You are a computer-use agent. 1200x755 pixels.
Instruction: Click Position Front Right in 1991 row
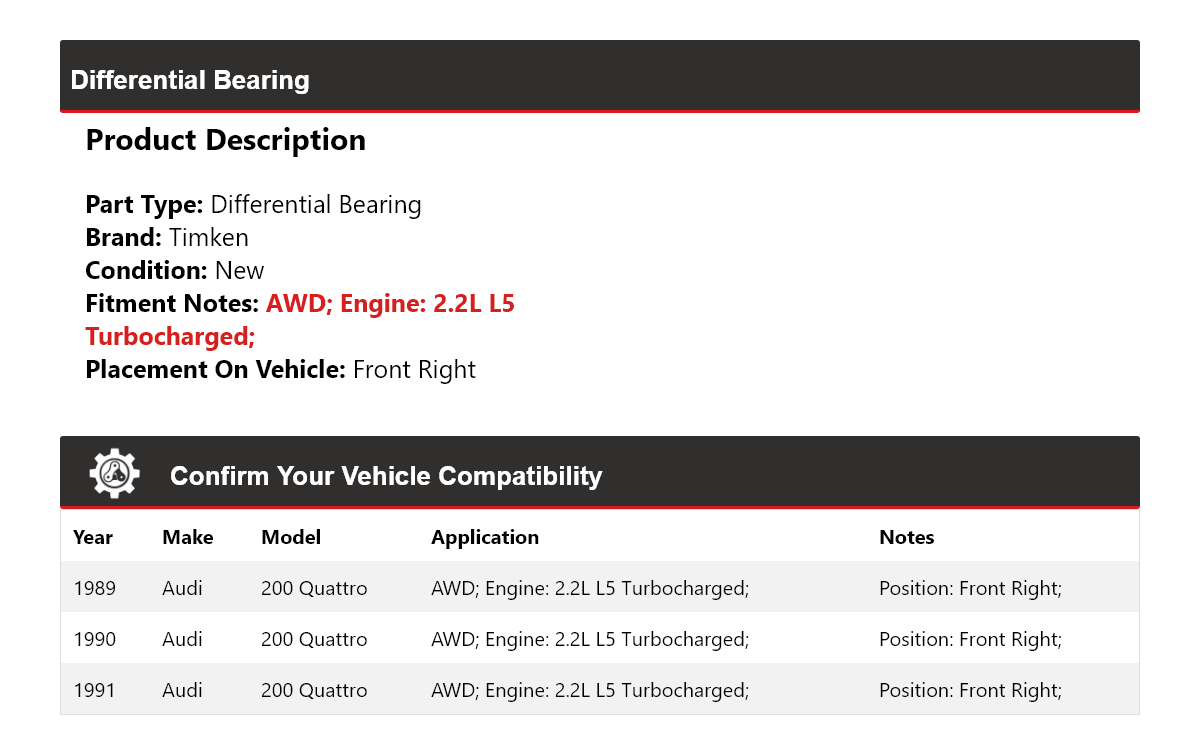[x=970, y=690]
